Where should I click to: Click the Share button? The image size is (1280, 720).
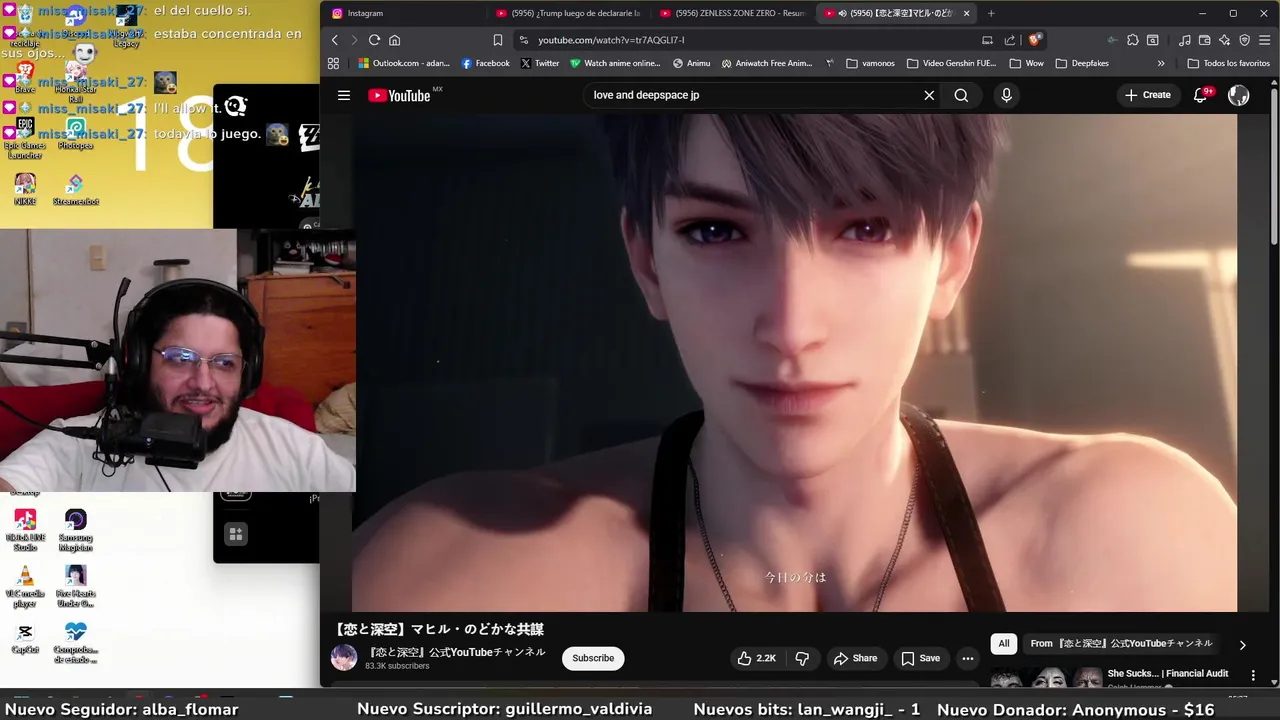click(x=855, y=658)
